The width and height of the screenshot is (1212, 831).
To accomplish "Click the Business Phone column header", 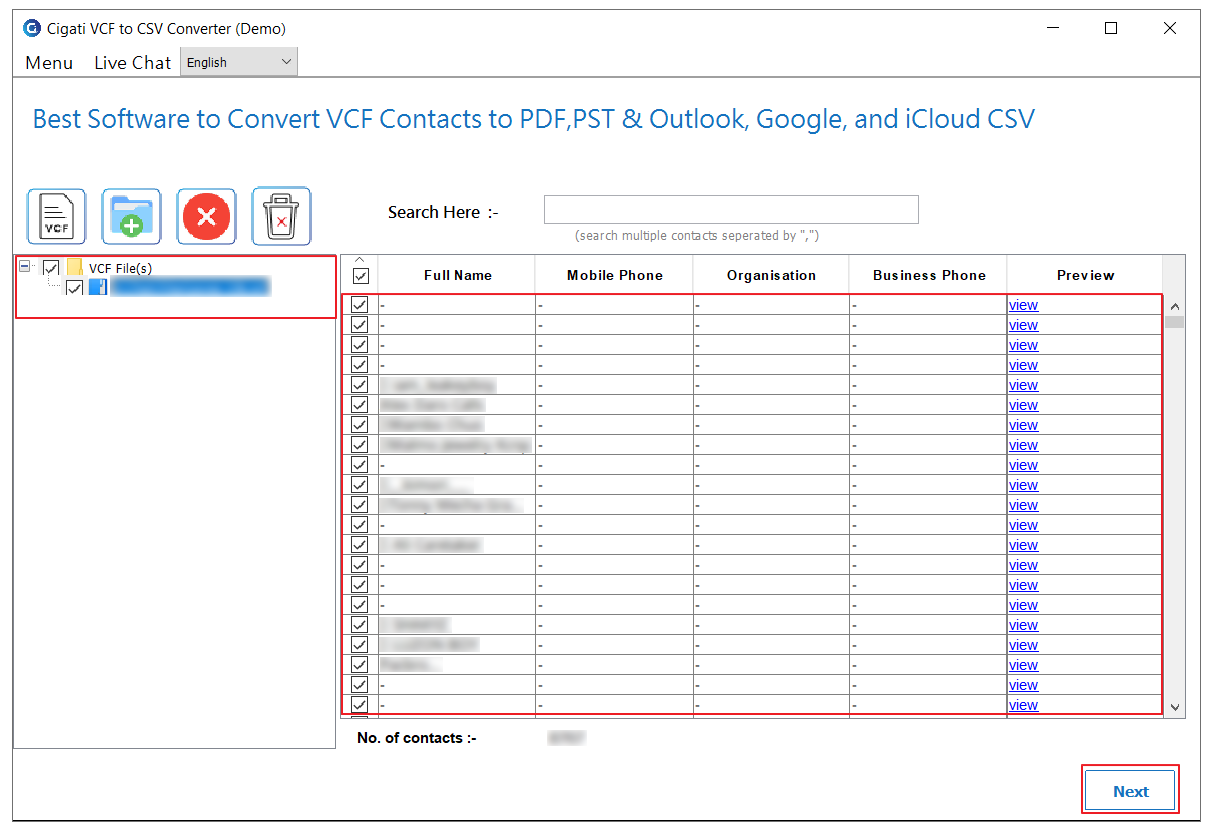I will (x=929, y=275).
